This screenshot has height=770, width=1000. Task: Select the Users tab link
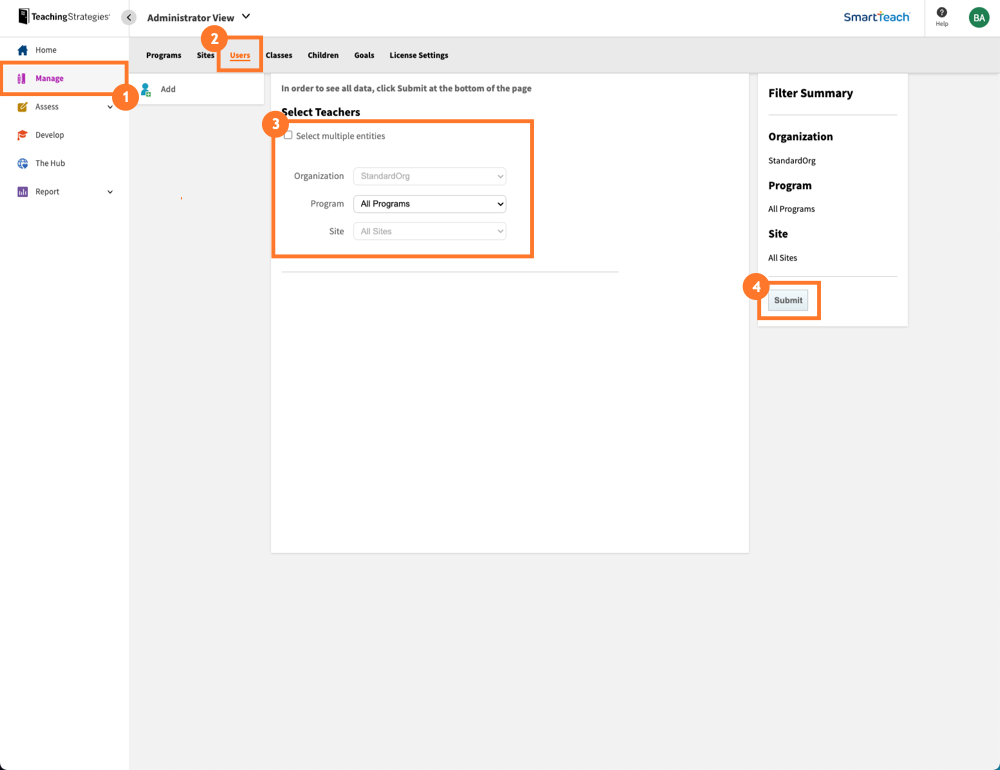(x=239, y=55)
